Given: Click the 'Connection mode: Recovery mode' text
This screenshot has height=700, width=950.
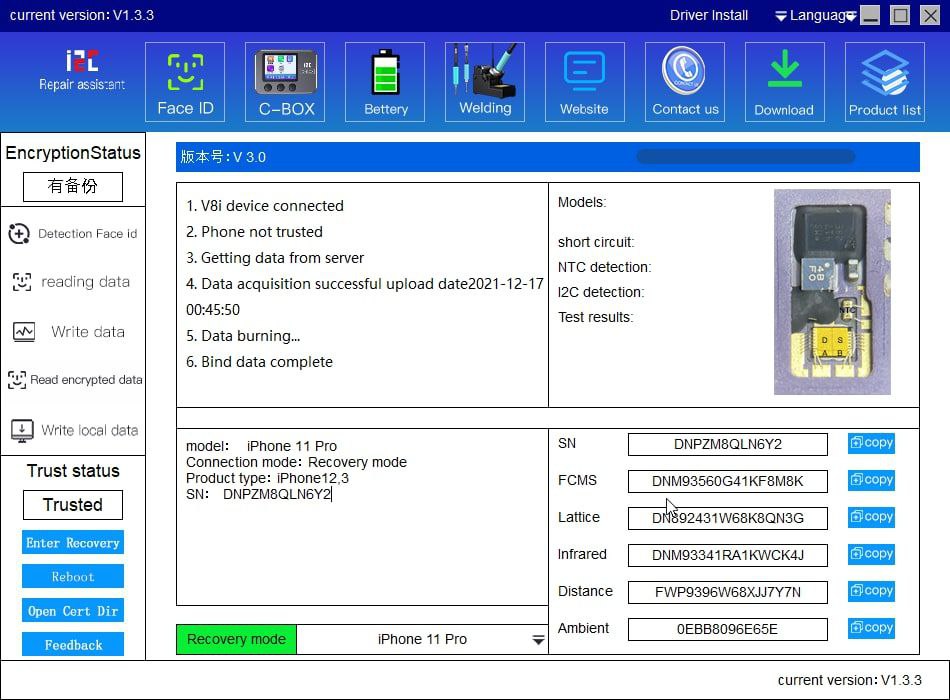Looking at the screenshot, I should 296,462.
